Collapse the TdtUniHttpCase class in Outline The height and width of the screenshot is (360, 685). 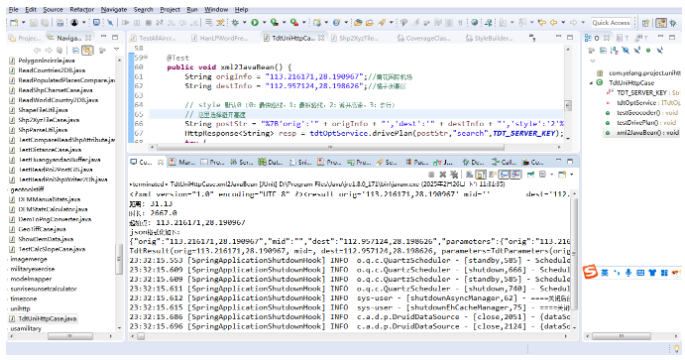pos(592,83)
